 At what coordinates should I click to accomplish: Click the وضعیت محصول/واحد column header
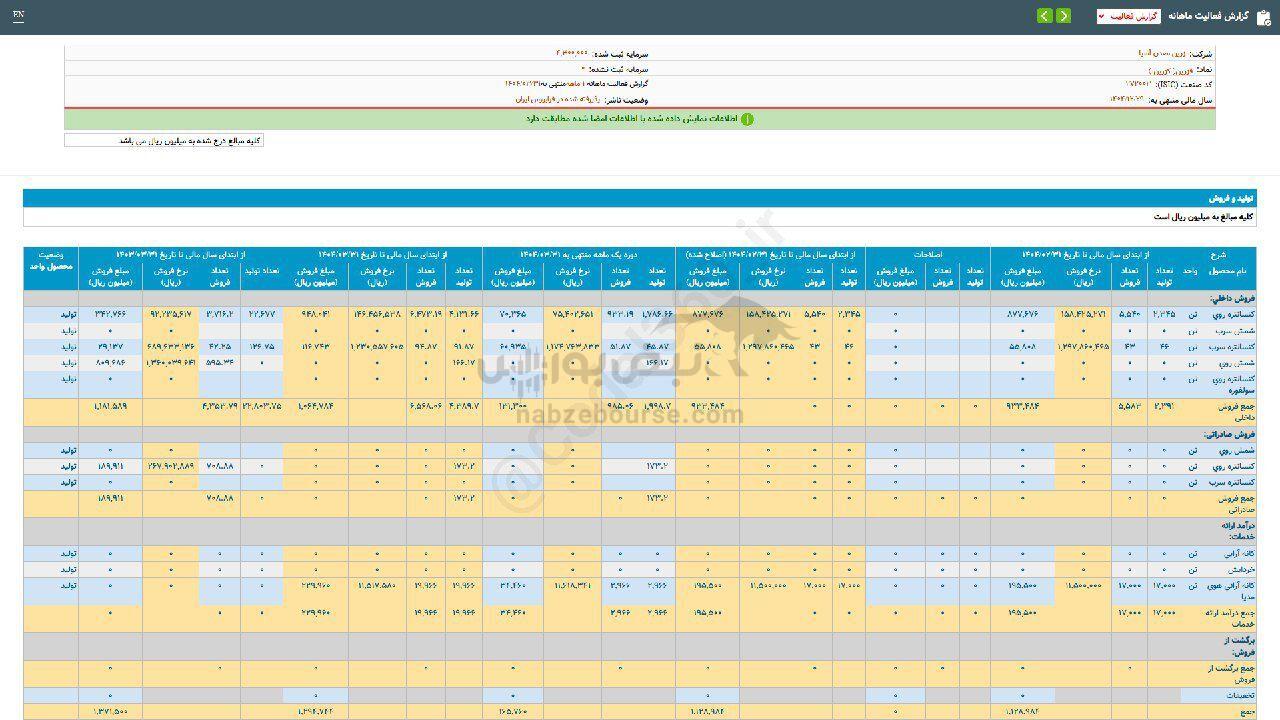click(x=51, y=261)
